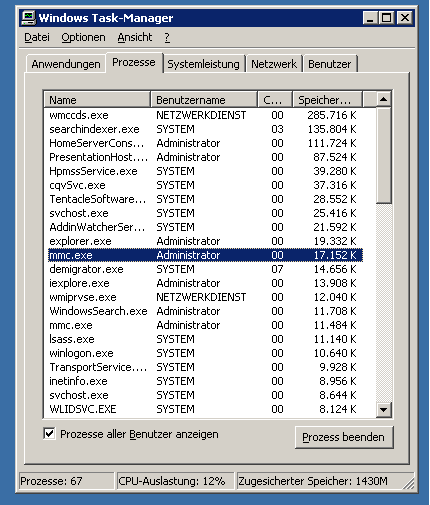Click the scroll up arrow of process list

click(384, 99)
